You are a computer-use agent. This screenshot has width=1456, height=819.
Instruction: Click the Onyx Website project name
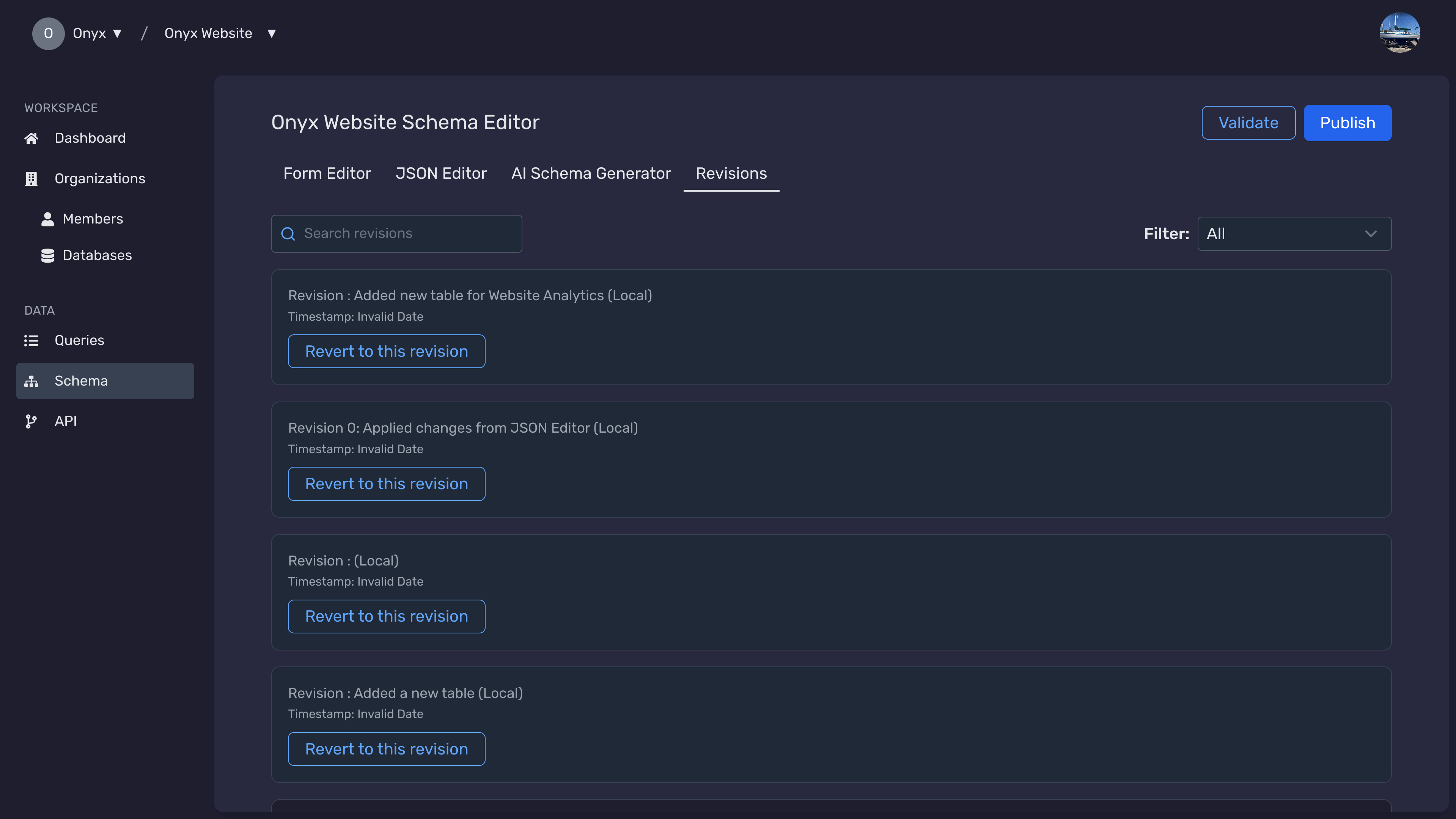(x=208, y=33)
